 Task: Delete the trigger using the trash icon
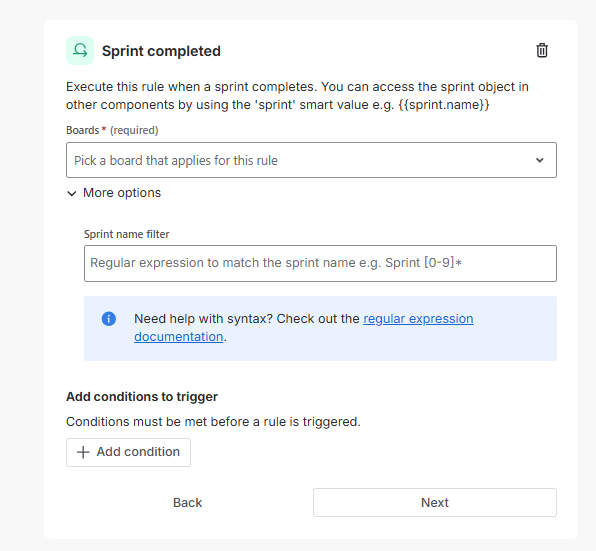point(542,51)
